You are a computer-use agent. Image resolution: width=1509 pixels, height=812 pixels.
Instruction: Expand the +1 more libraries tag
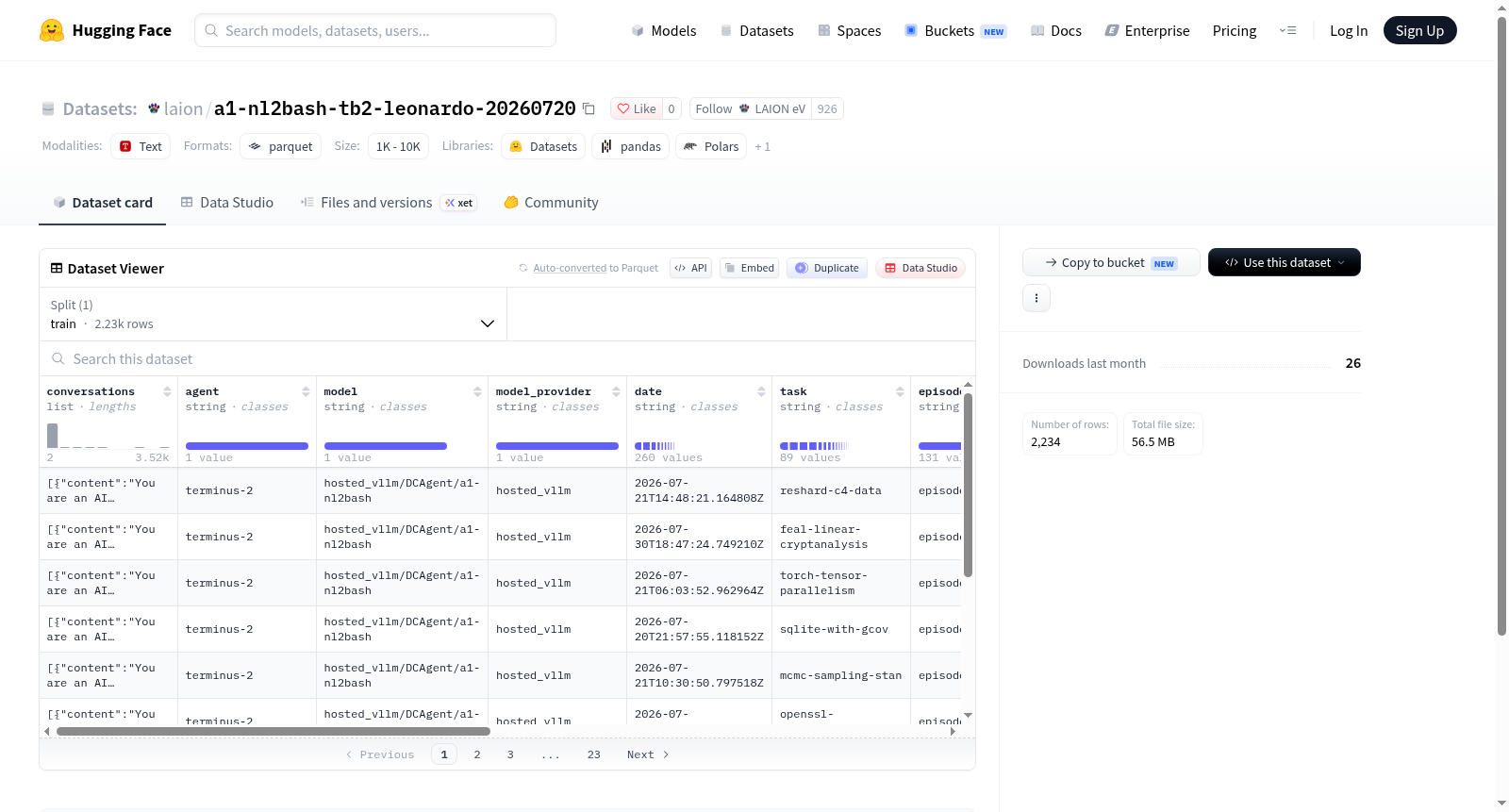[763, 146]
